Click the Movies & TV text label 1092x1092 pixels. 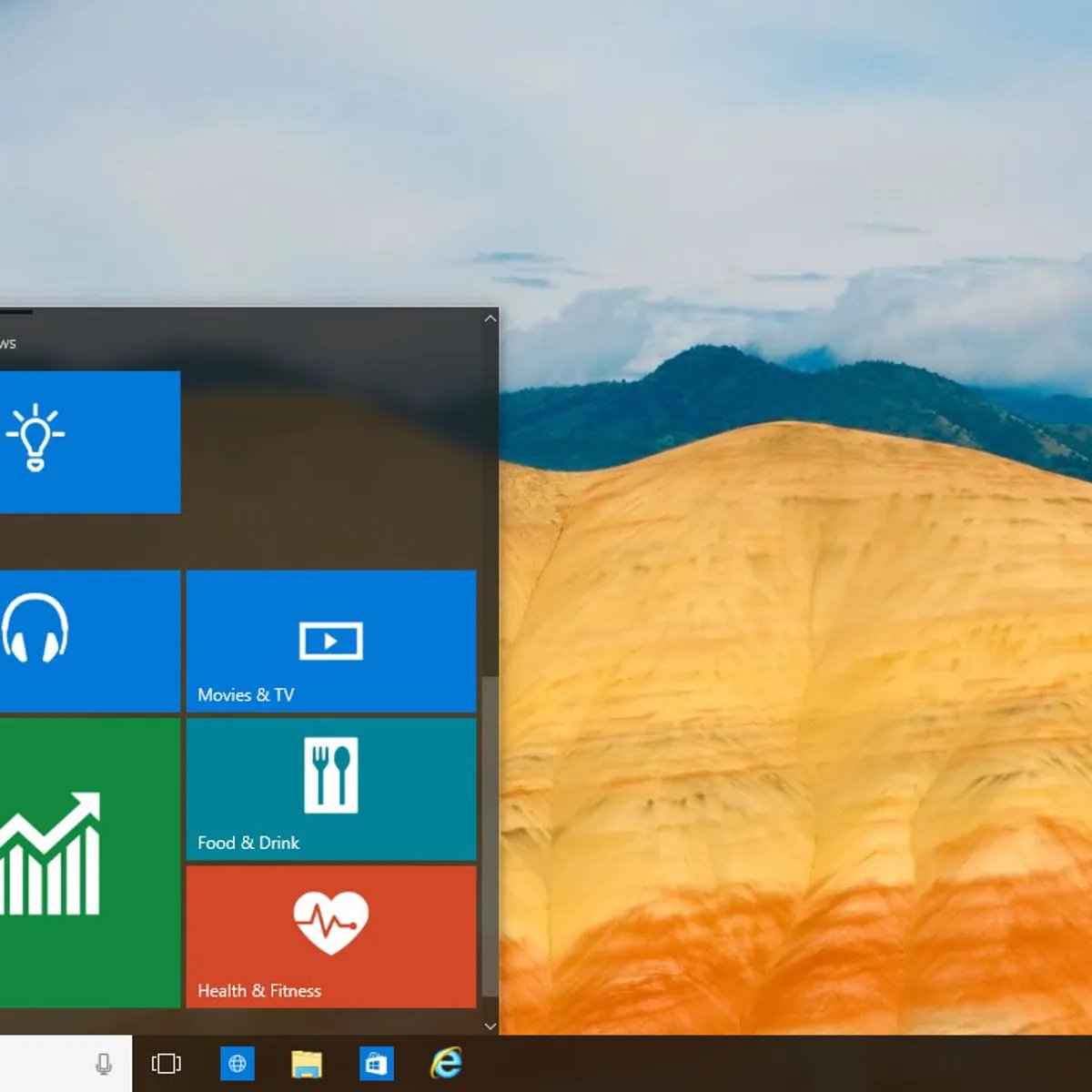247,694
